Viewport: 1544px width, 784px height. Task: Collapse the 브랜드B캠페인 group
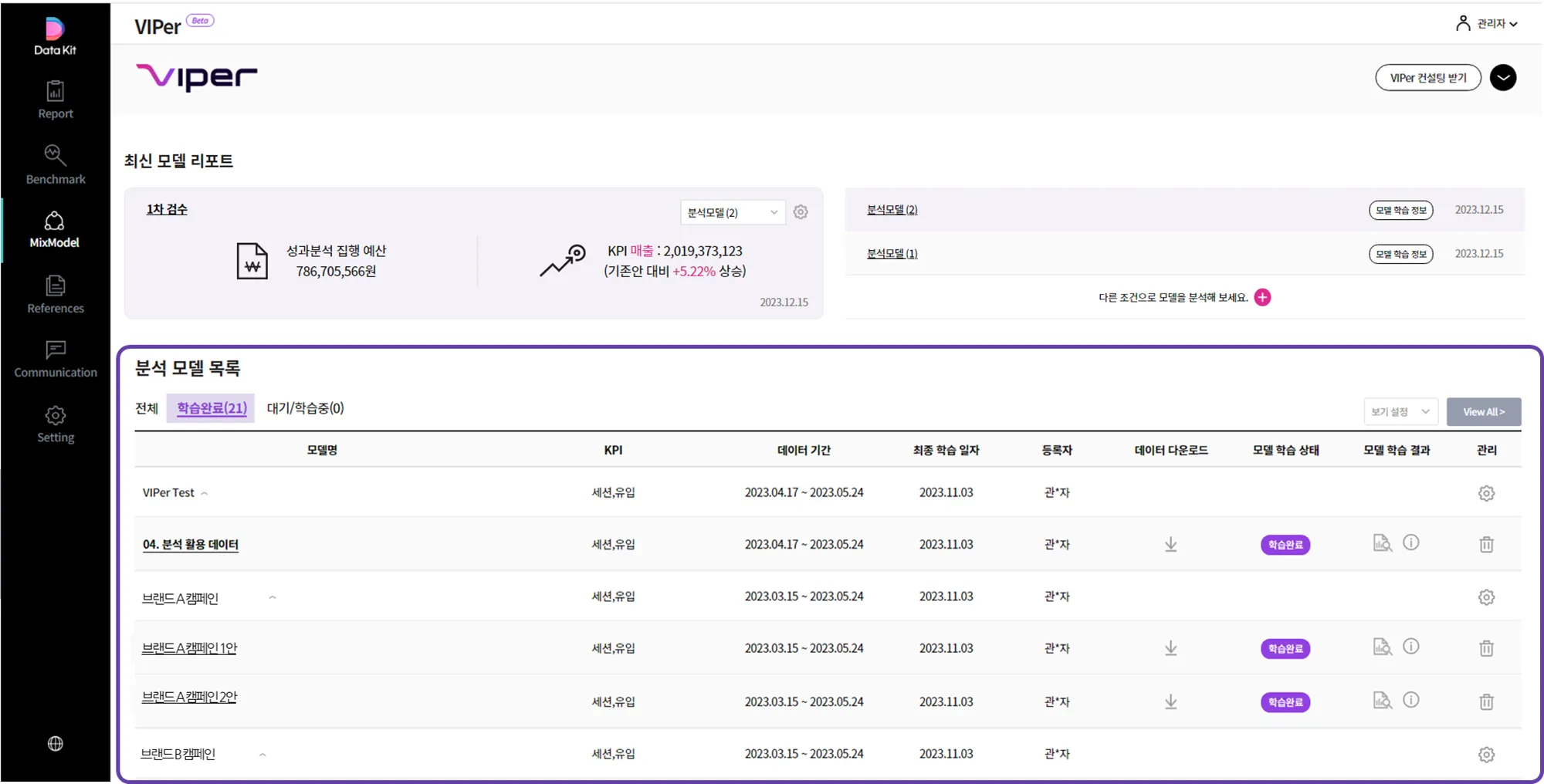point(262,755)
